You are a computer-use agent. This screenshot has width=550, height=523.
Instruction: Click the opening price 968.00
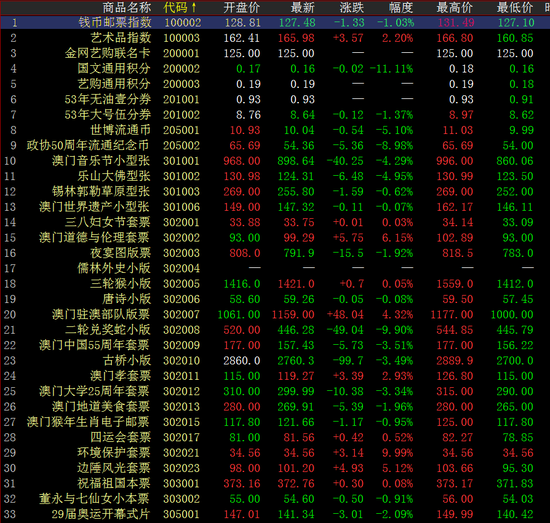click(x=242, y=161)
